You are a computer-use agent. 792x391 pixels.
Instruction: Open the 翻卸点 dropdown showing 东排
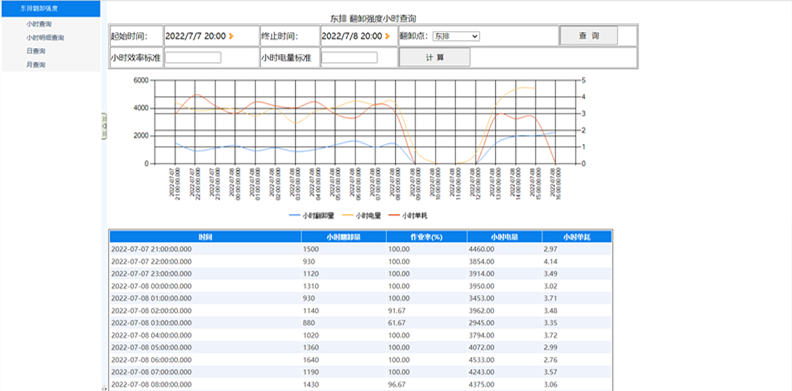pos(457,36)
